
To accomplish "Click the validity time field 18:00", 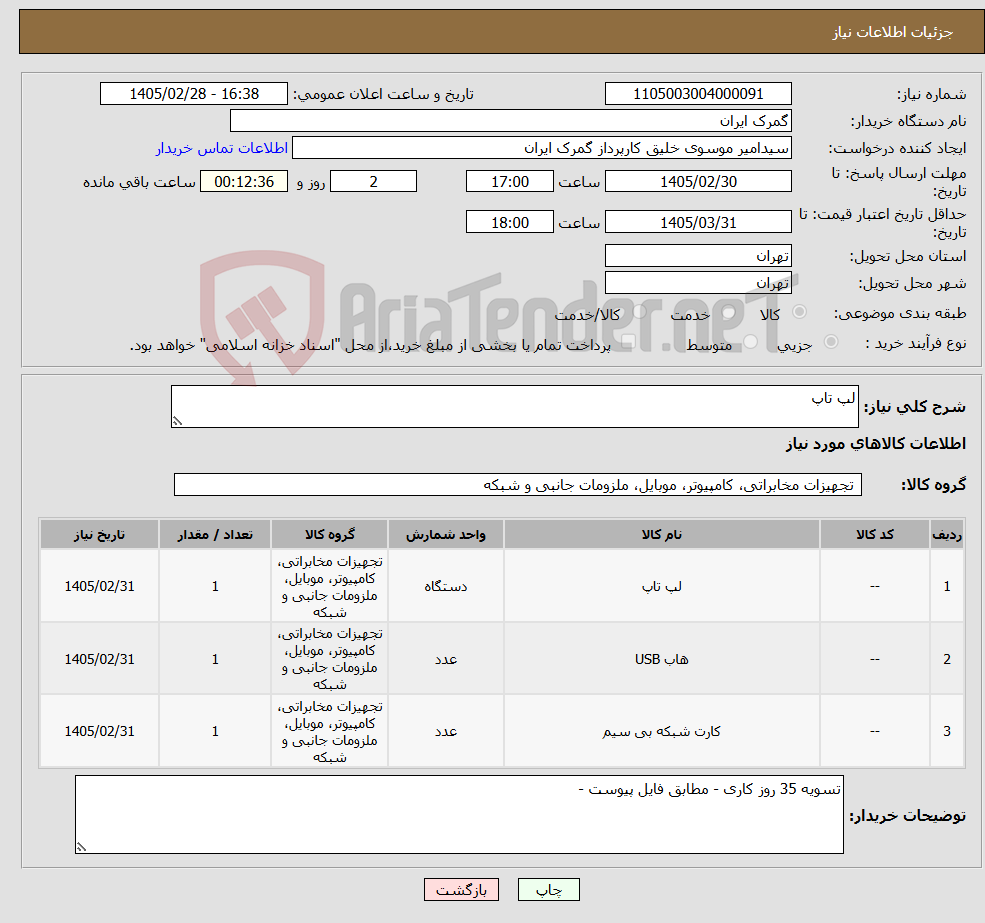I will pyautogui.click(x=509, y=222).
